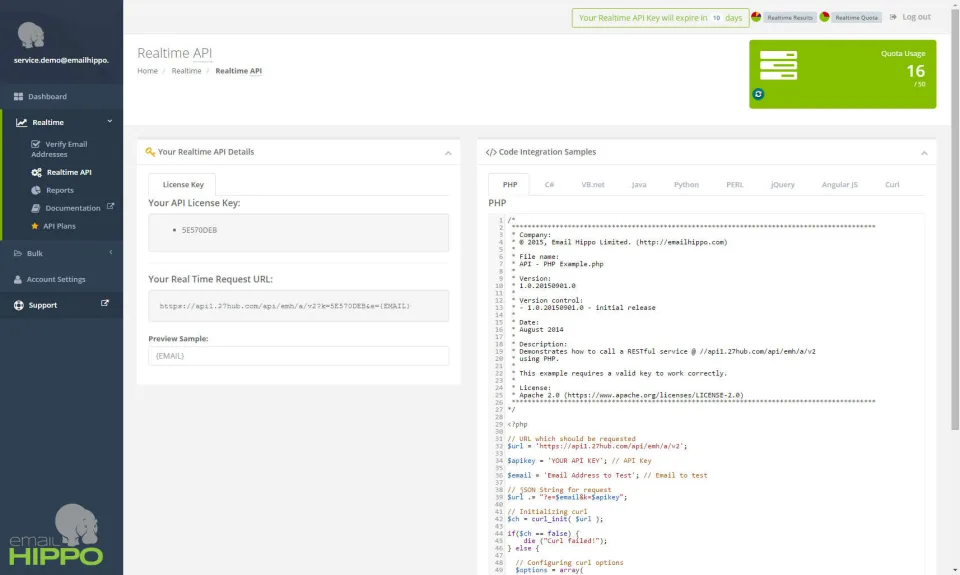Click the API license key 5E570DEB

point(199,230)
